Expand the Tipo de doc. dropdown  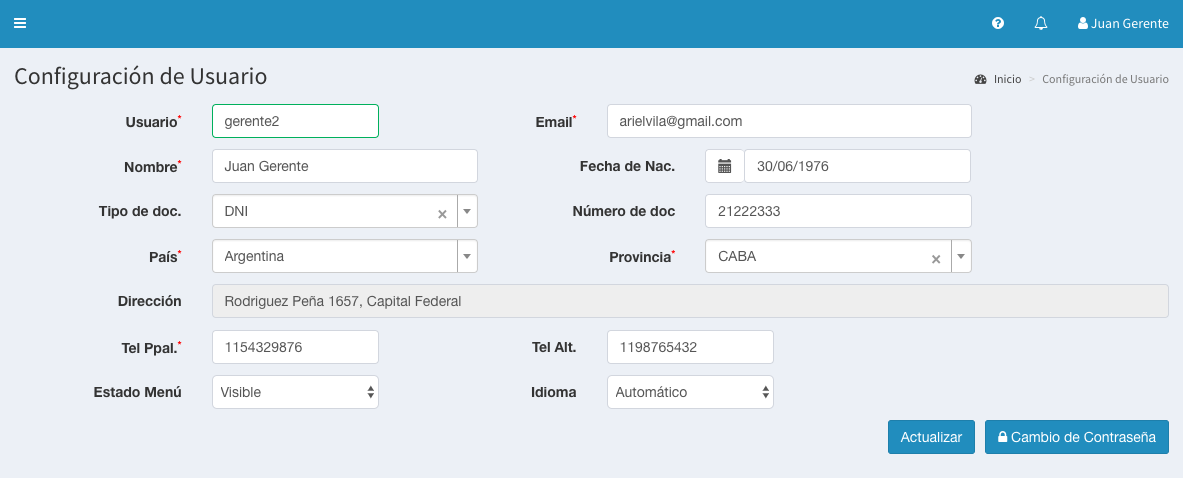pos(467,212)
